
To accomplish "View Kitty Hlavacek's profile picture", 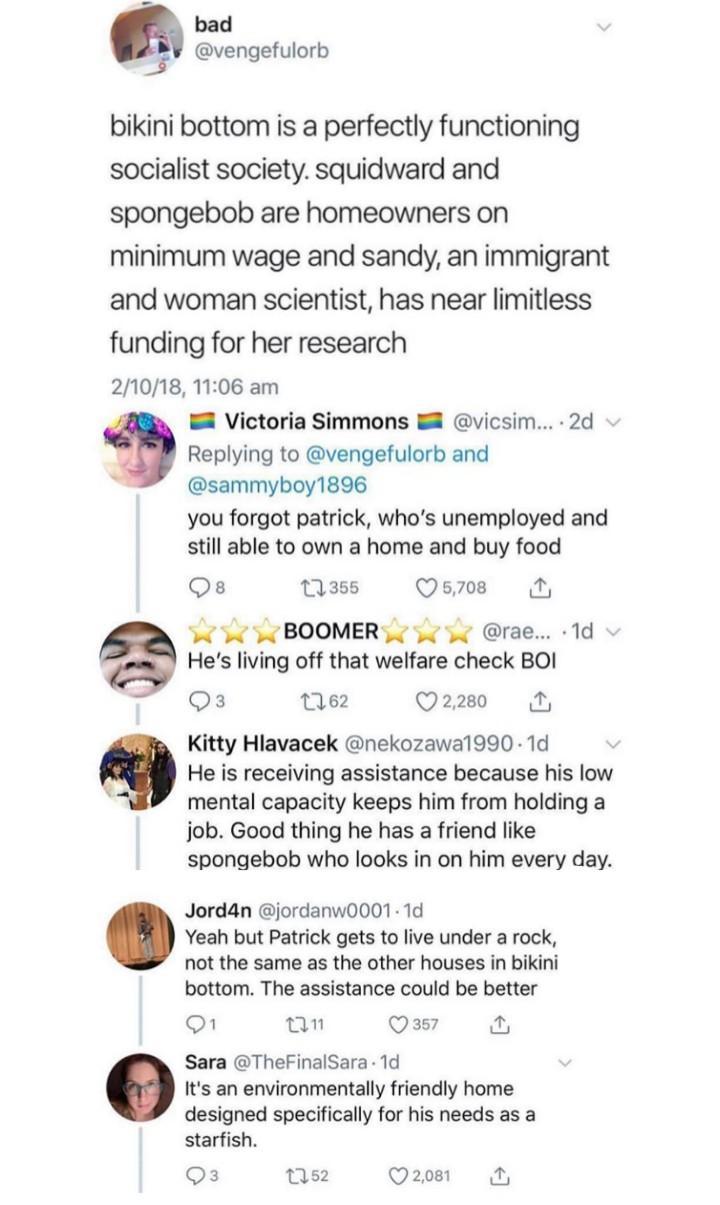I will (x=137, y=771).
